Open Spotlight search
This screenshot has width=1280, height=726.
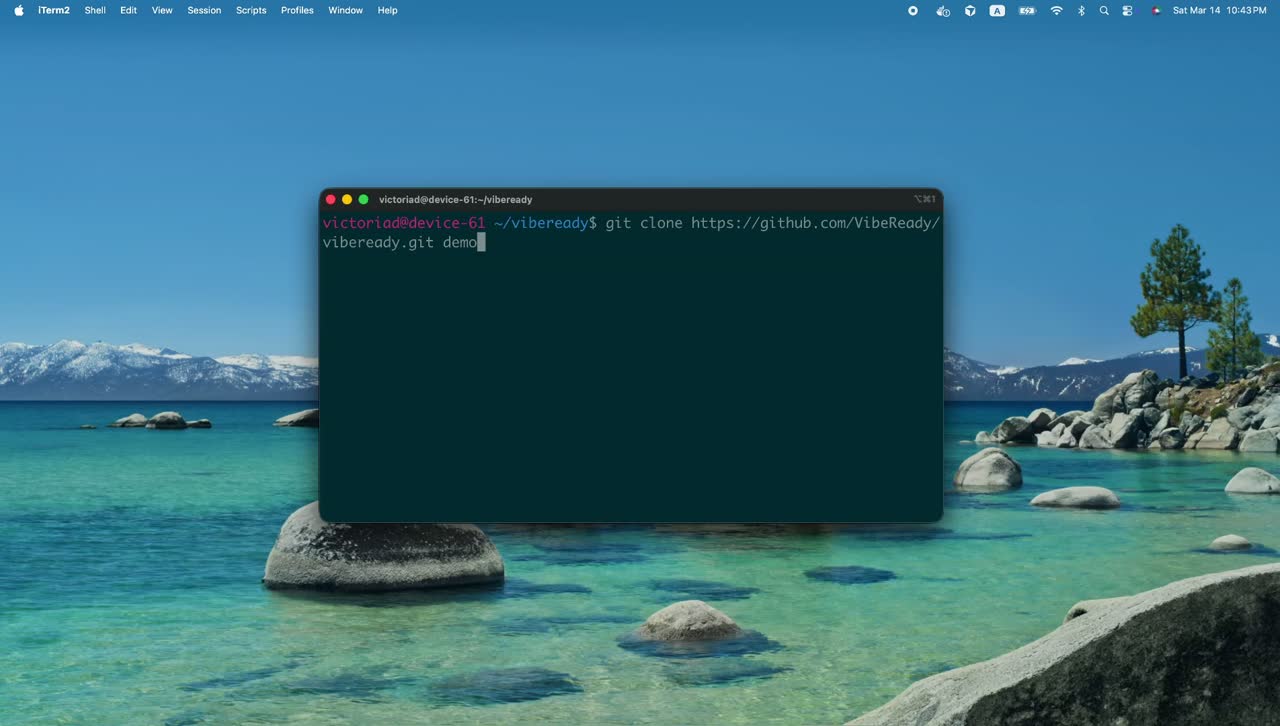[x=1104, y=10]
